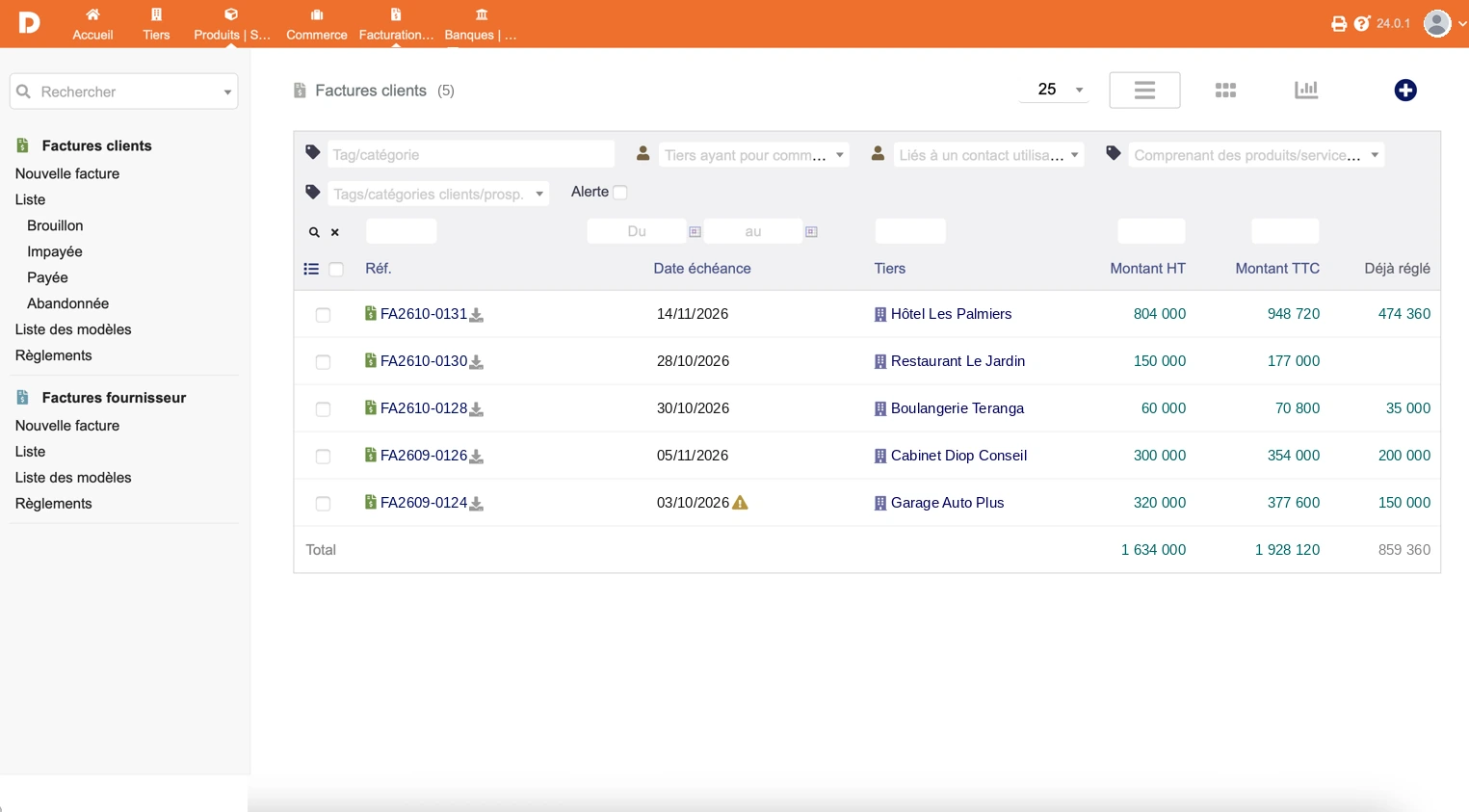Image resolution: width=1469 pixels, height=812 pixels.
Task: Open the Du date calendar picker icon
Action: click(x=695, y=232)
